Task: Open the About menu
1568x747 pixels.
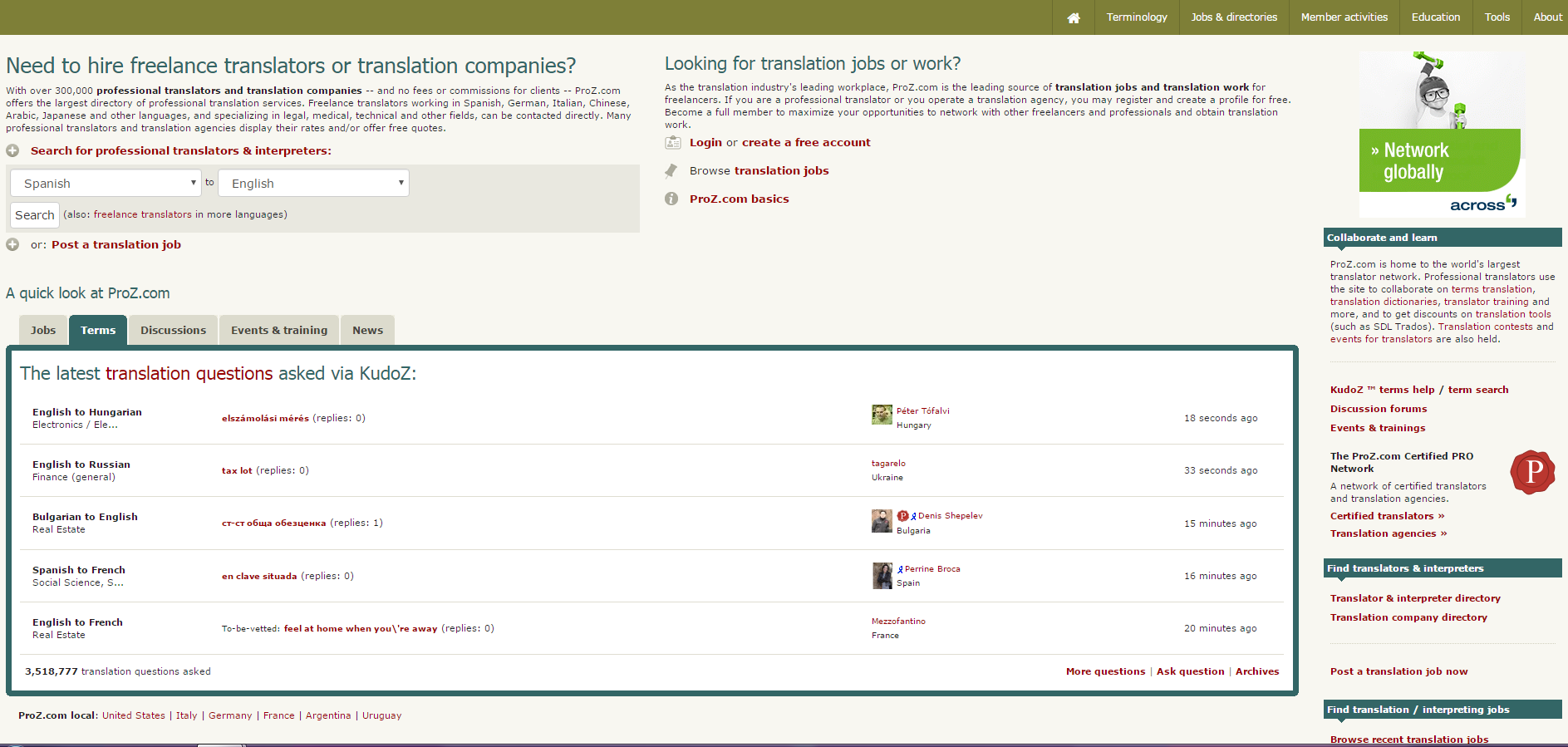Action: coord(1547,17)
